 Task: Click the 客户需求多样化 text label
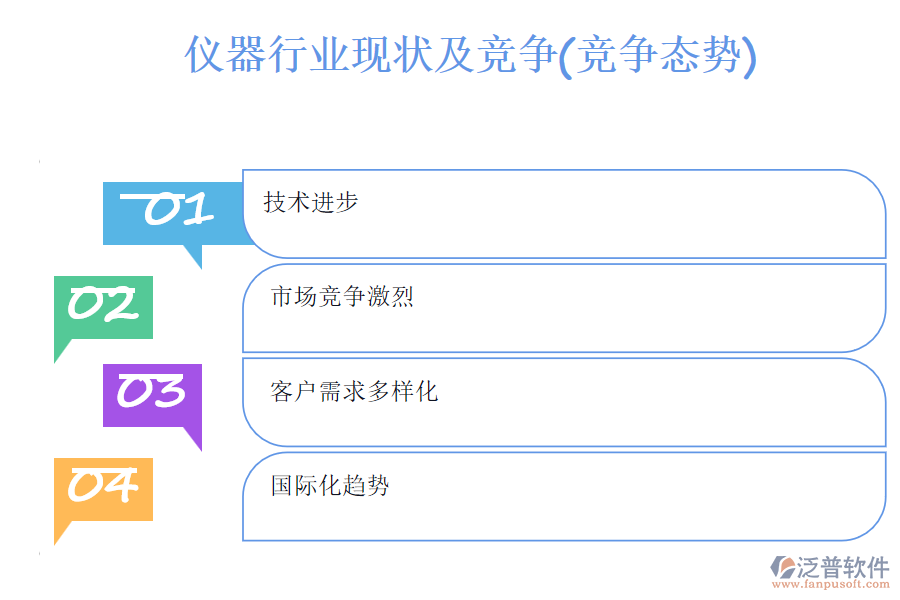[354, 391]
